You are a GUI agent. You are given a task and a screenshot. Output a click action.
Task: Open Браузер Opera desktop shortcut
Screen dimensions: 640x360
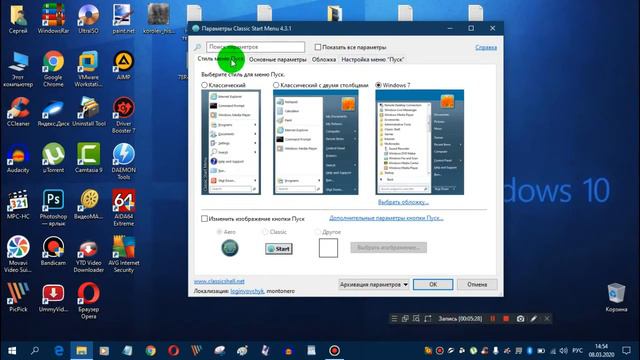click(88, 301)
